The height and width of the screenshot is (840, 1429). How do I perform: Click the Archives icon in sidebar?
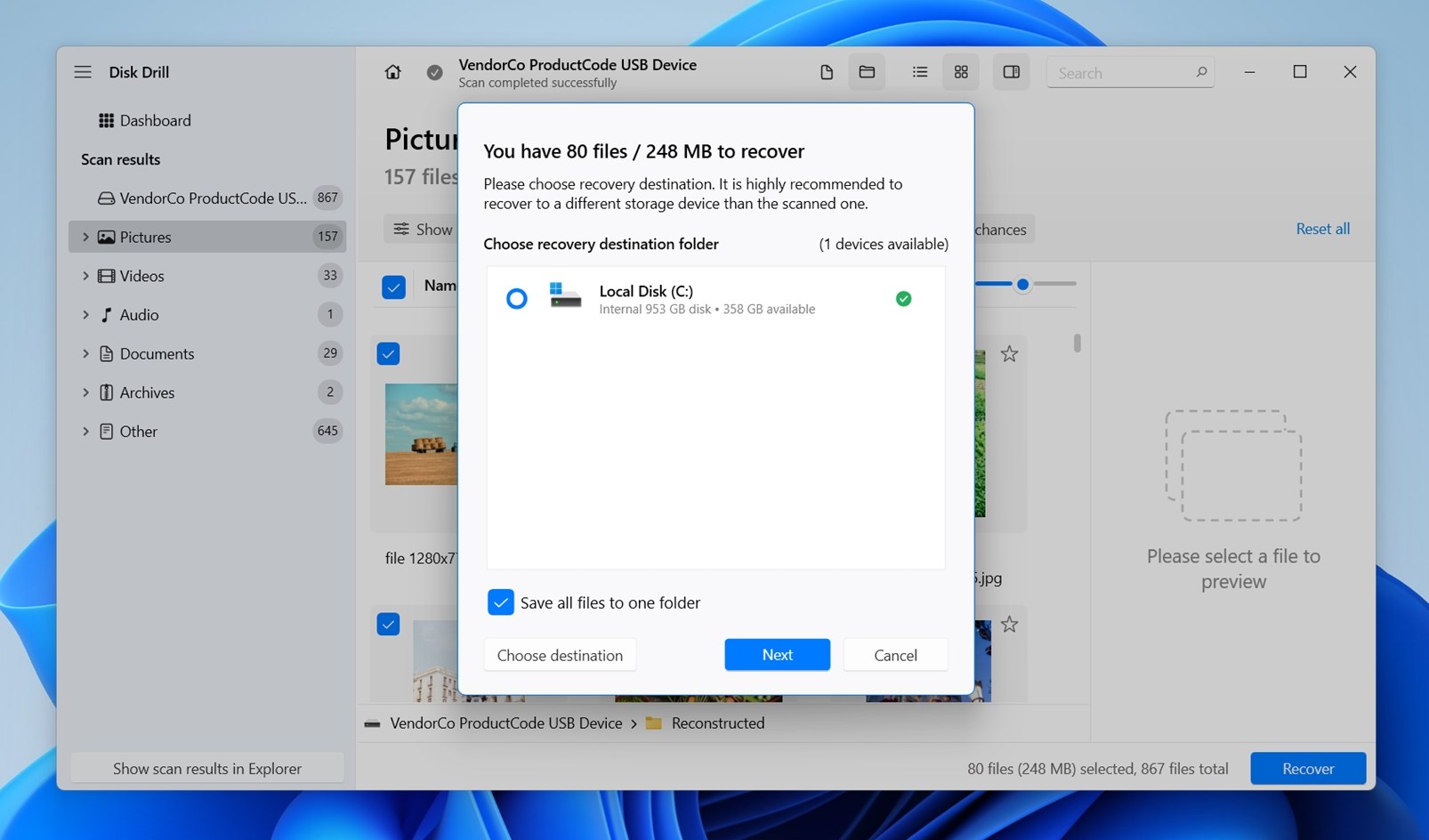coord(106,392)
